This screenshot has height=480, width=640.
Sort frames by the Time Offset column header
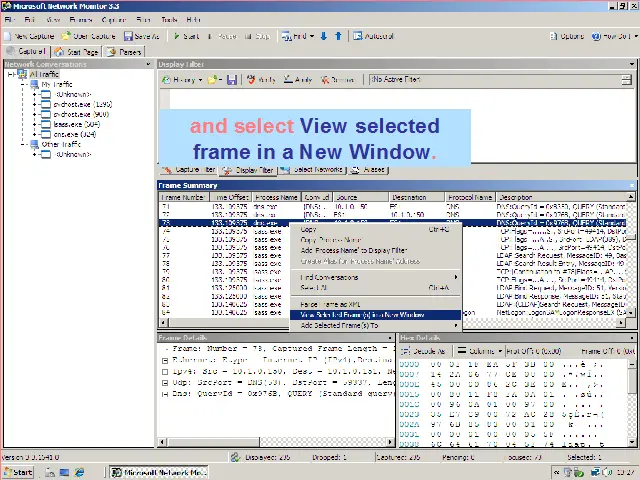[x=231, y=197]
